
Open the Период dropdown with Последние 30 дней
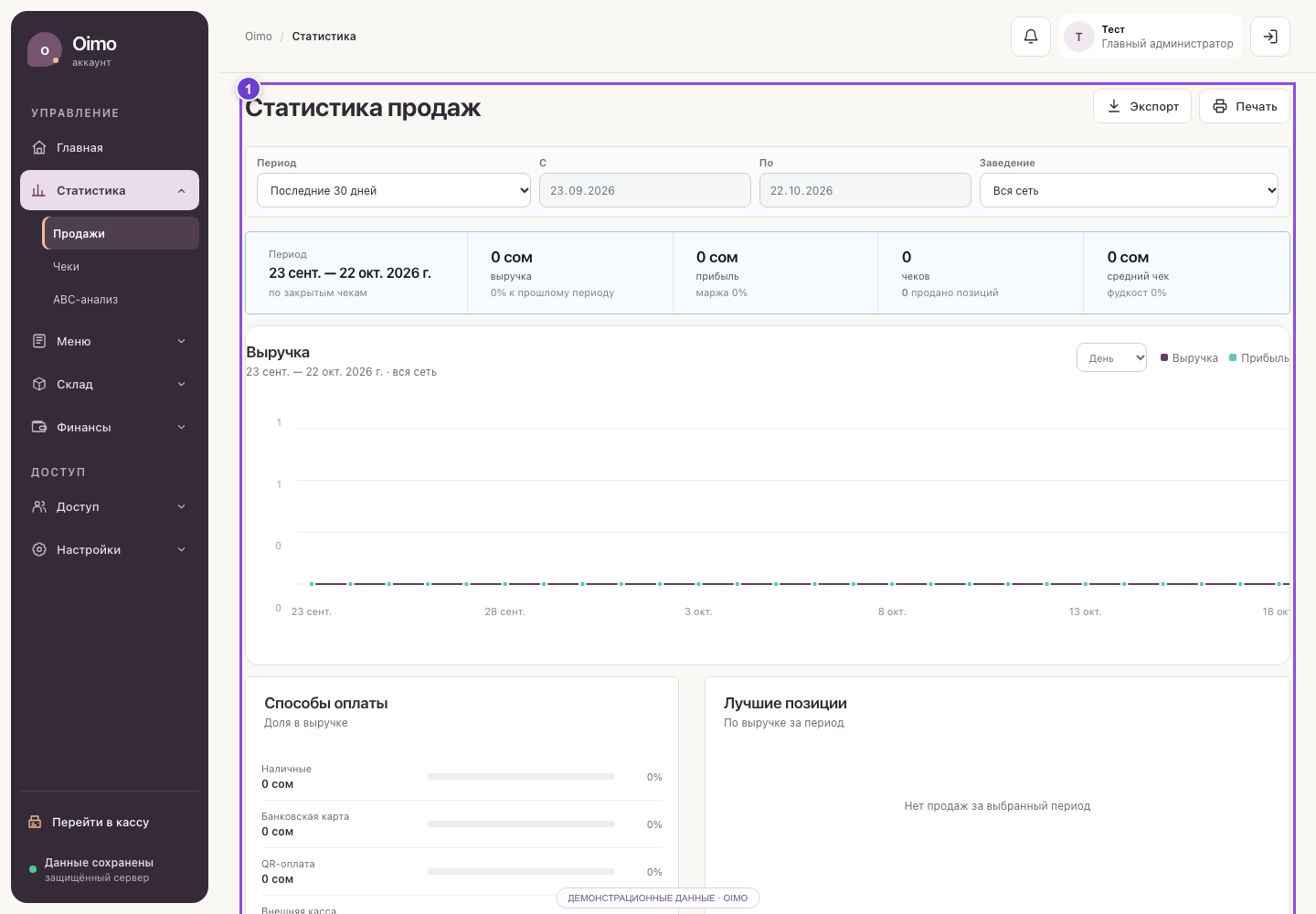tap(394, 190)
